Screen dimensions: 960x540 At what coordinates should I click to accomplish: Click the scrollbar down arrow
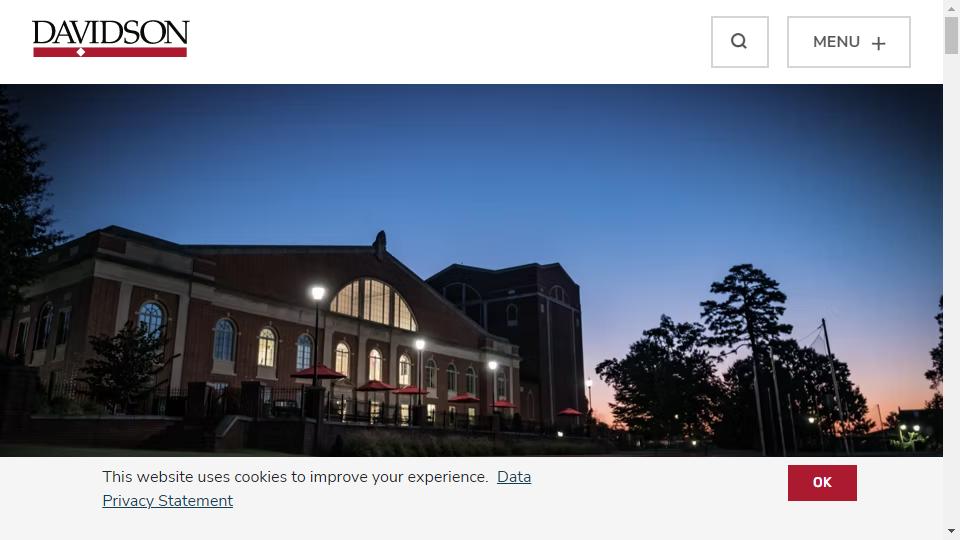pos(951,531)
